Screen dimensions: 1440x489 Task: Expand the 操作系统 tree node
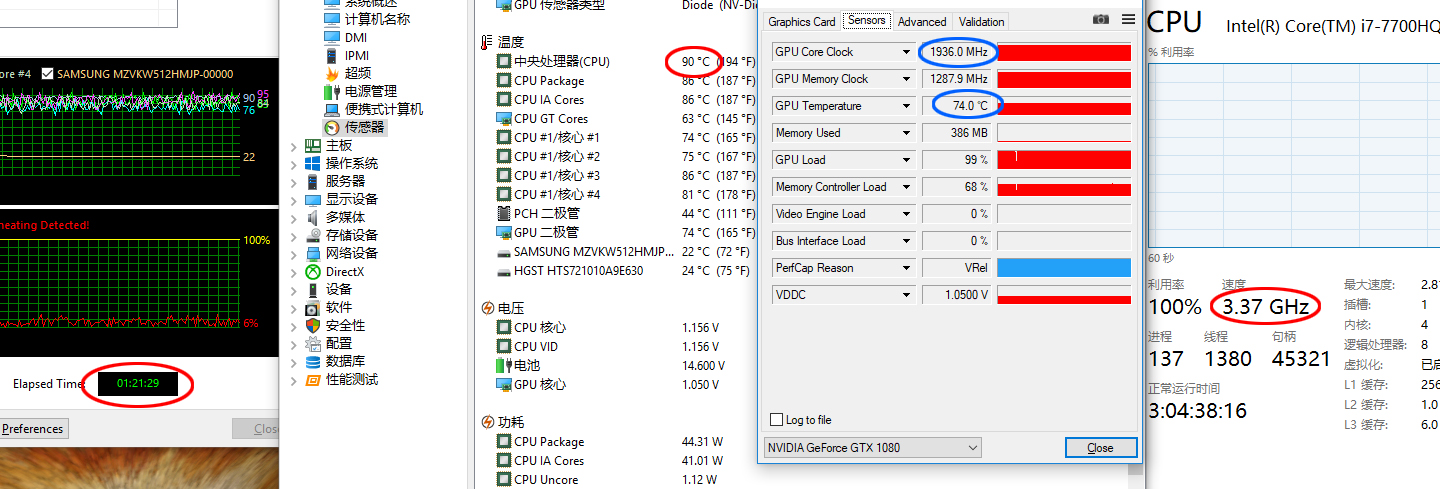pos(294,164)
